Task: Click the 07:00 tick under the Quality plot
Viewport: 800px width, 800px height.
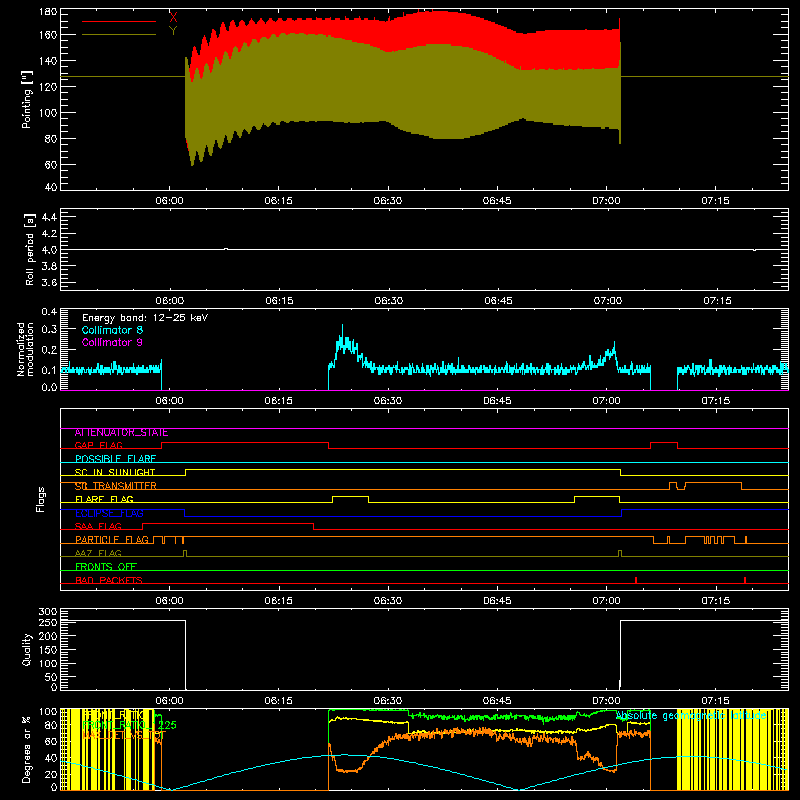Action: tap(607, 701)
